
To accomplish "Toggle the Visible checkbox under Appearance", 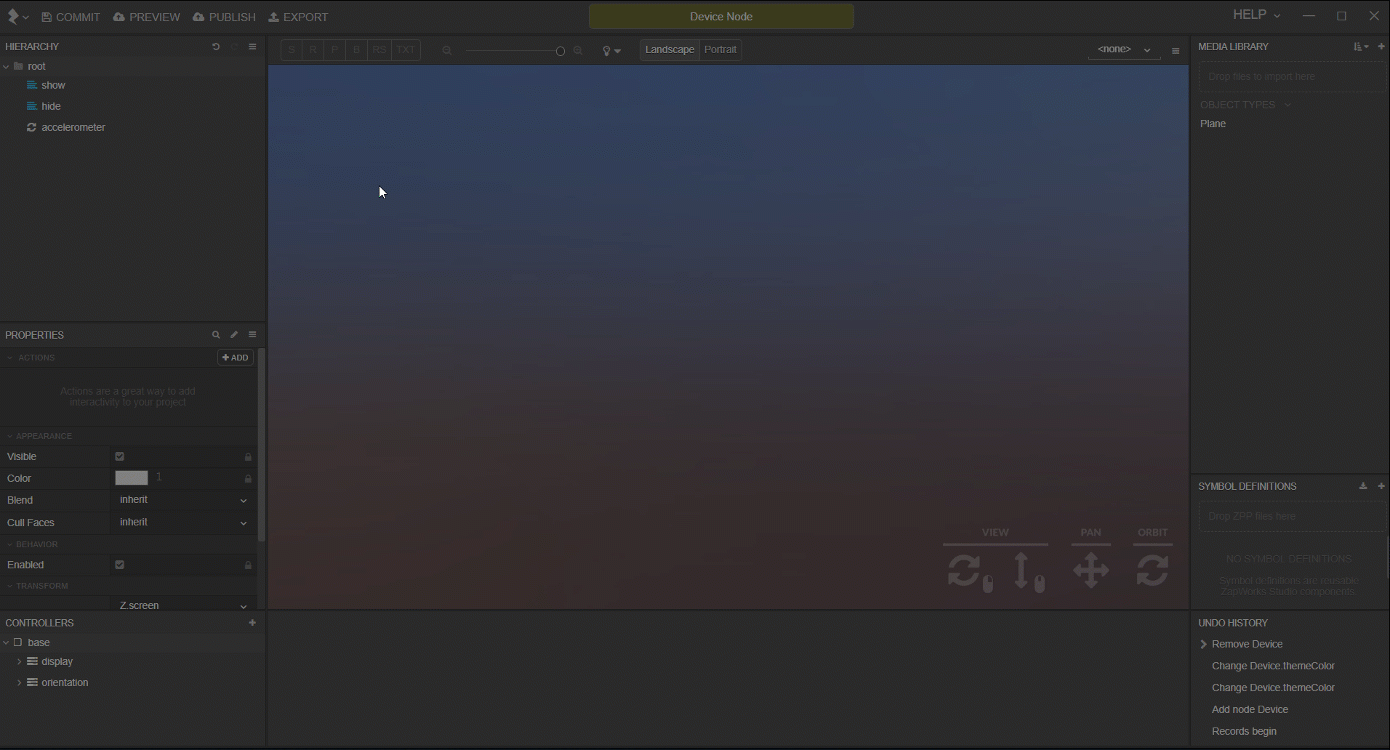I will (x=119, y=456).
